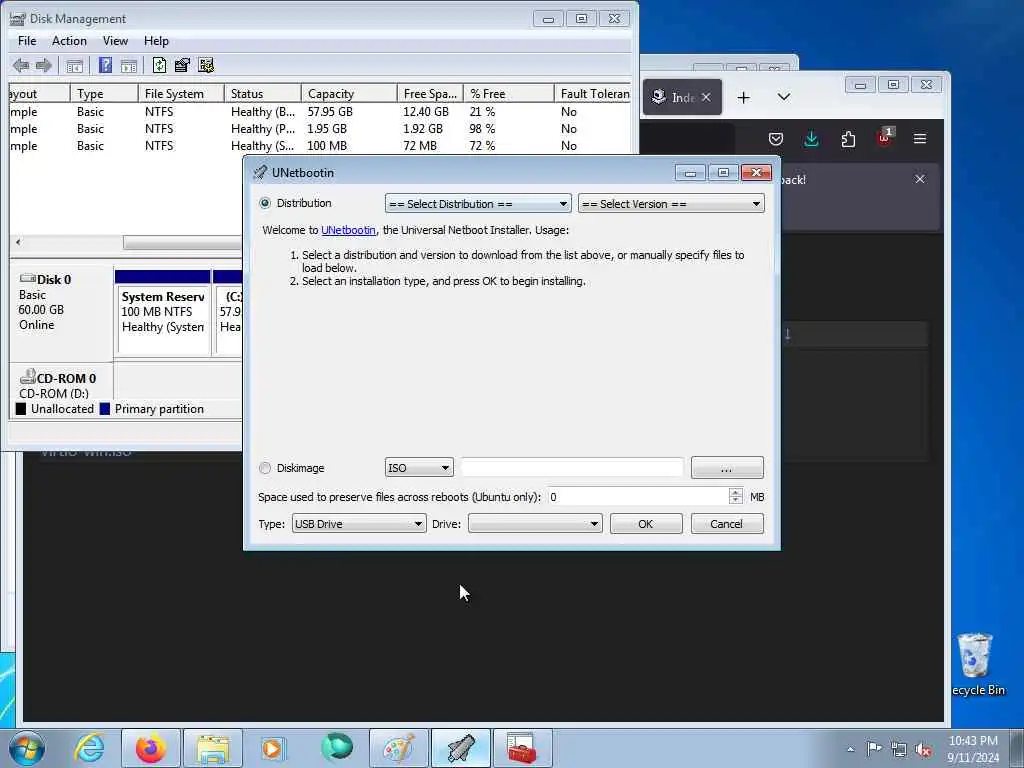This screenshot has height=768, width=1024.
Task: Click the disk image path field
Action: click(x=572, y=468)
